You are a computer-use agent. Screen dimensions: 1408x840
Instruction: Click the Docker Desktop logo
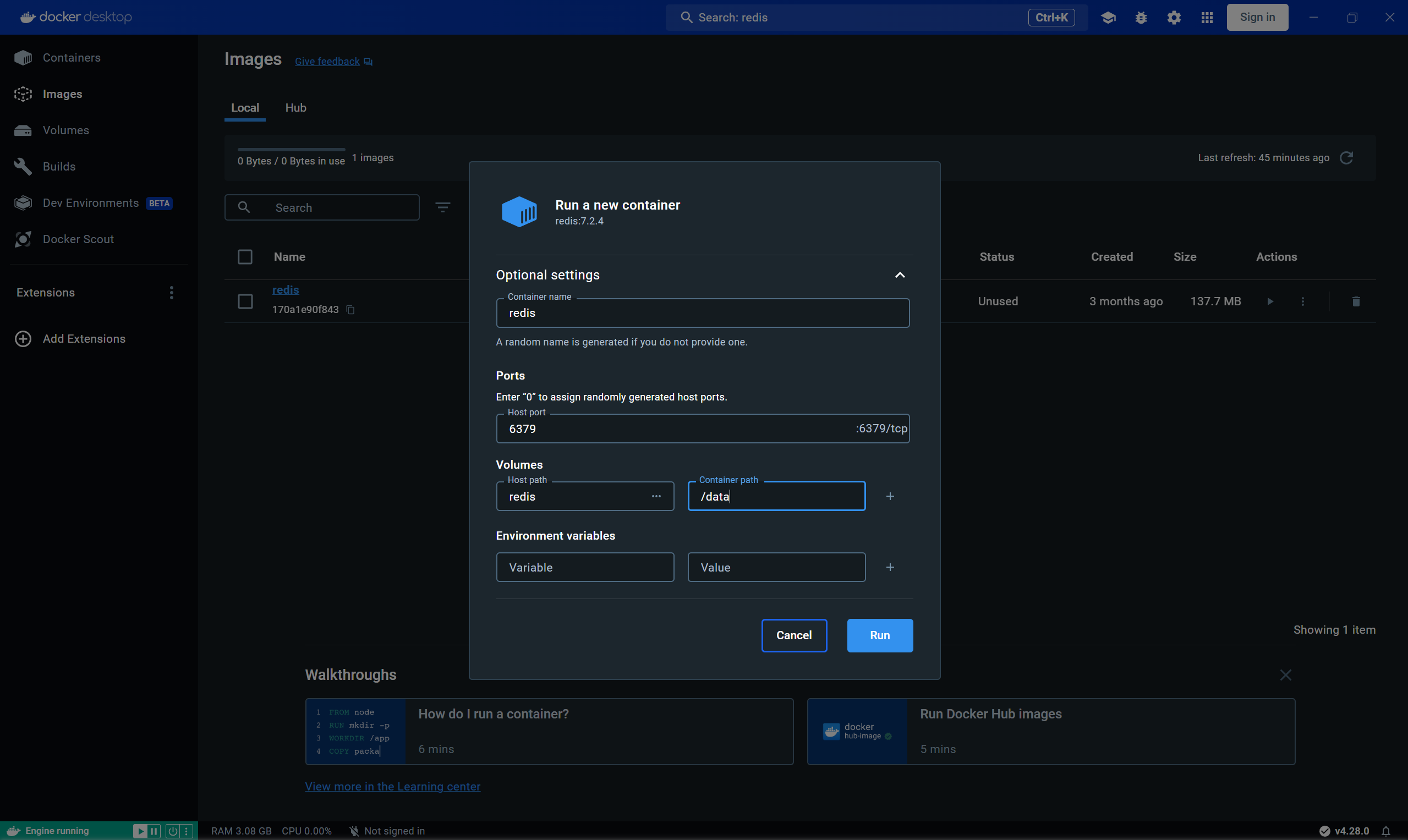tap(76, 17)
